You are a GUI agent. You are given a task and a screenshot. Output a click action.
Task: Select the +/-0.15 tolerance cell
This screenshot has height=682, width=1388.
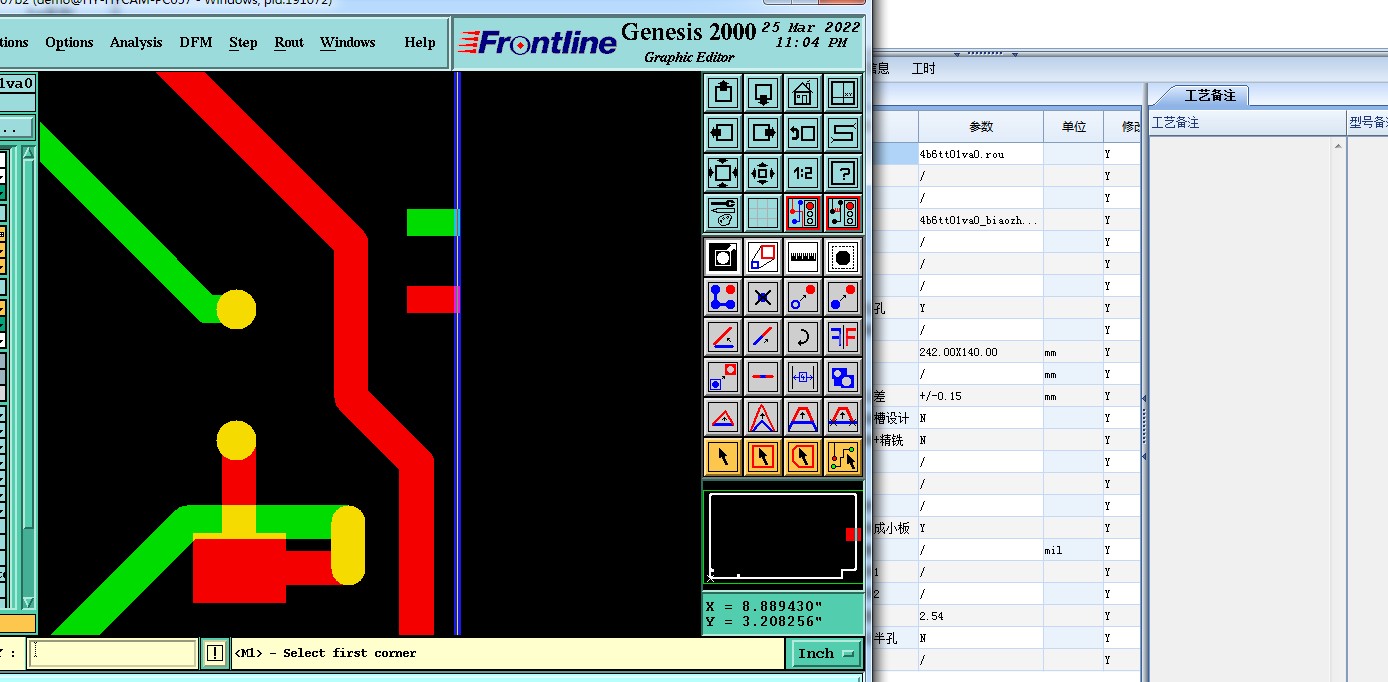981,396
